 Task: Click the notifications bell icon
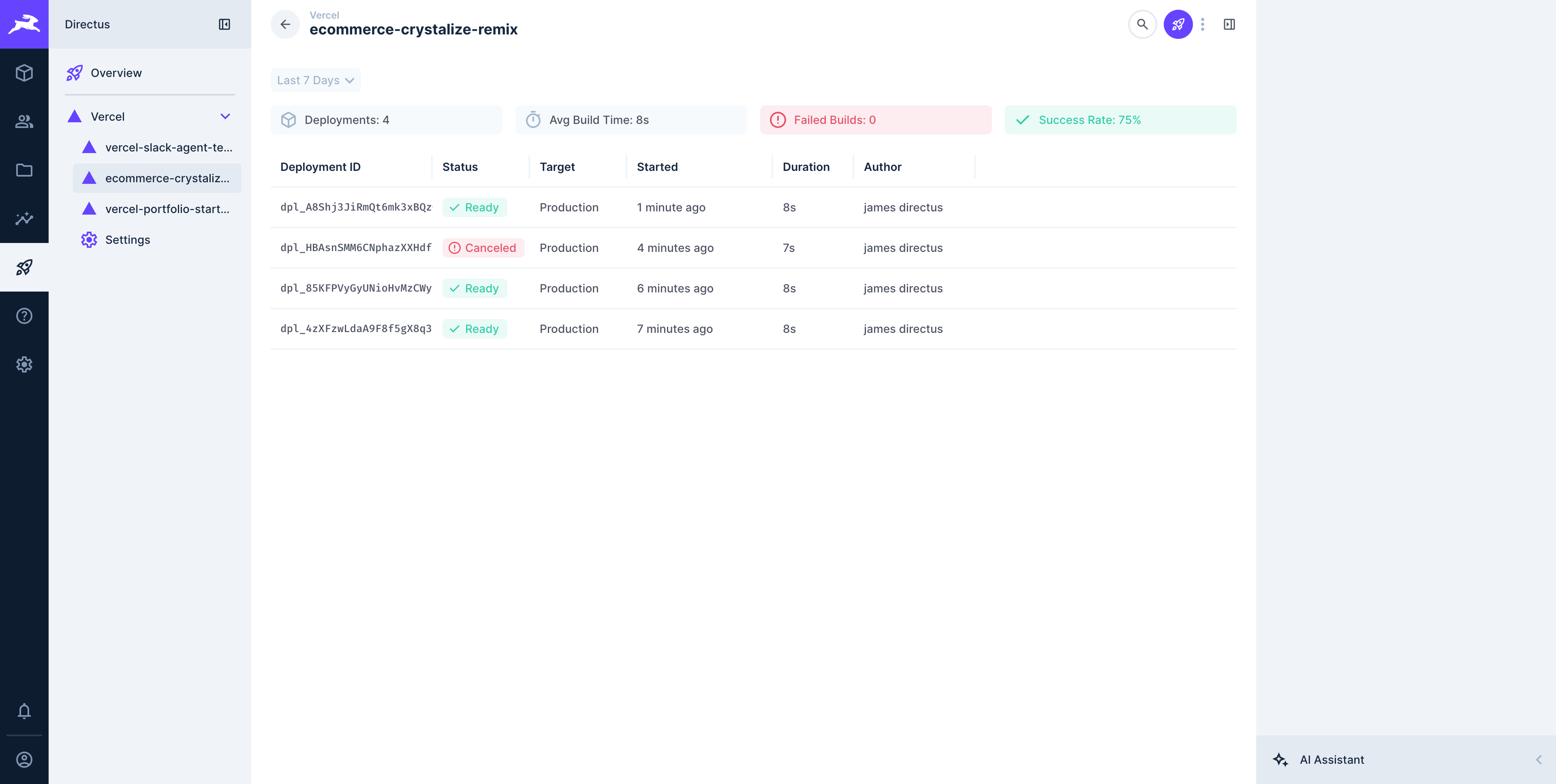pos(24,712)
